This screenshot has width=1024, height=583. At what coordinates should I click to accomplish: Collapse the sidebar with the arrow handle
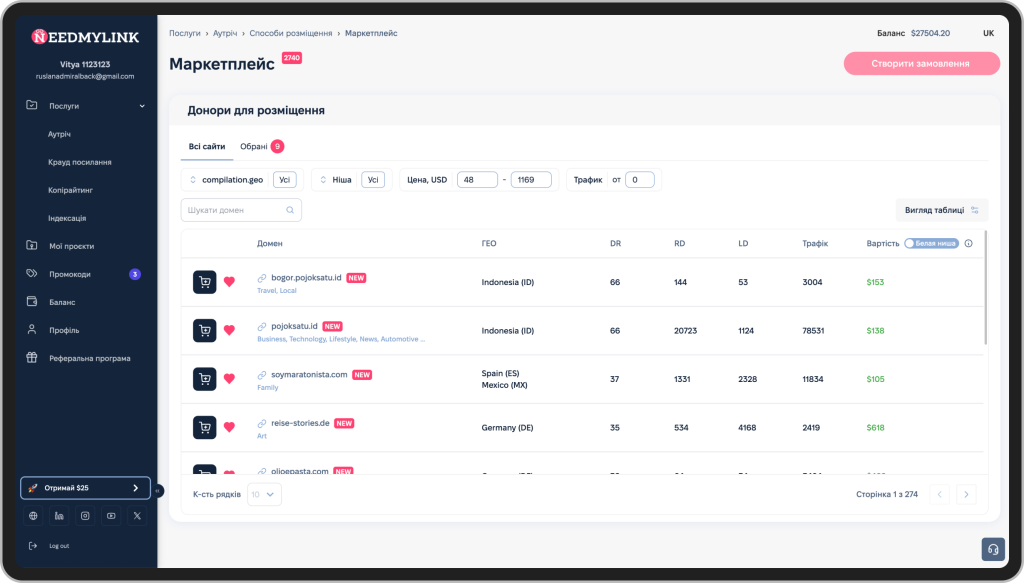pos(157,490)
